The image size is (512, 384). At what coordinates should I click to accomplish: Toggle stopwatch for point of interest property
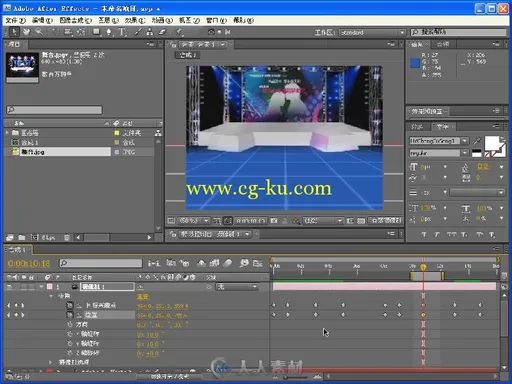[70, 305]
